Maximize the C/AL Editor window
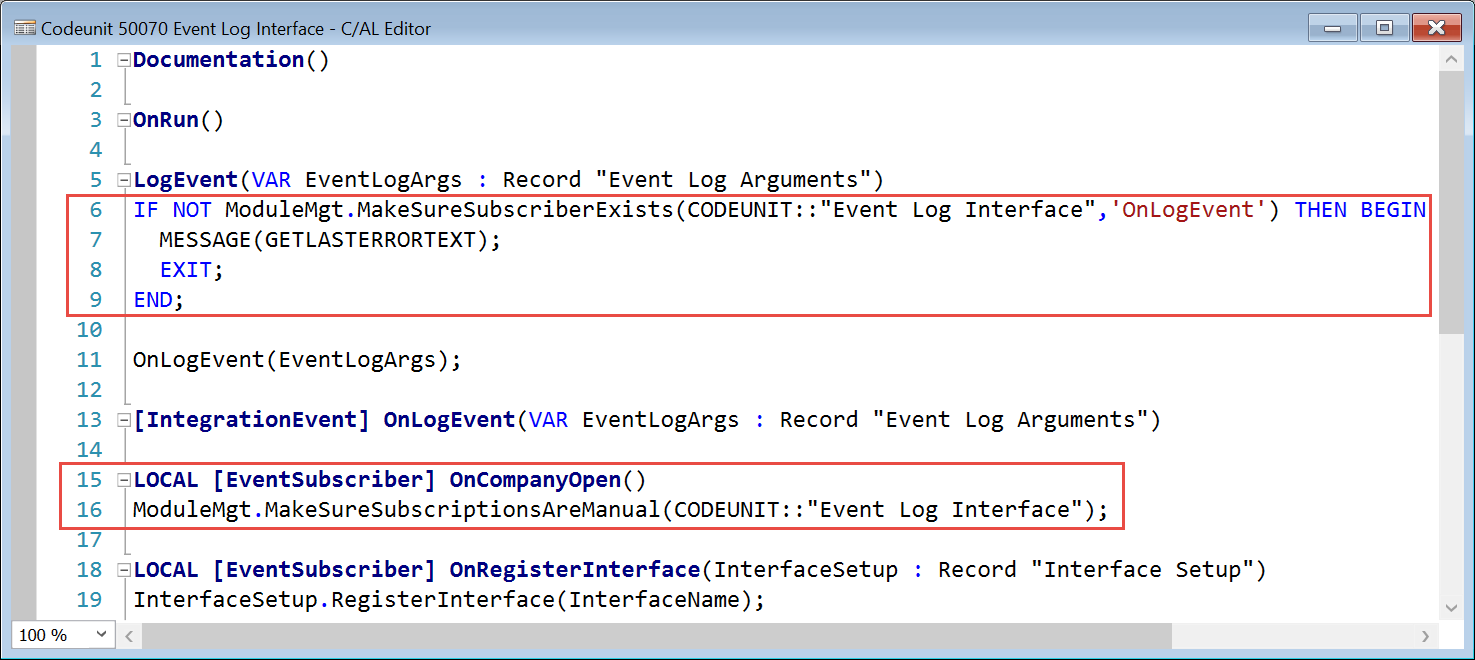Viewport: 1475px width, 660px height. click(1384, 27)
